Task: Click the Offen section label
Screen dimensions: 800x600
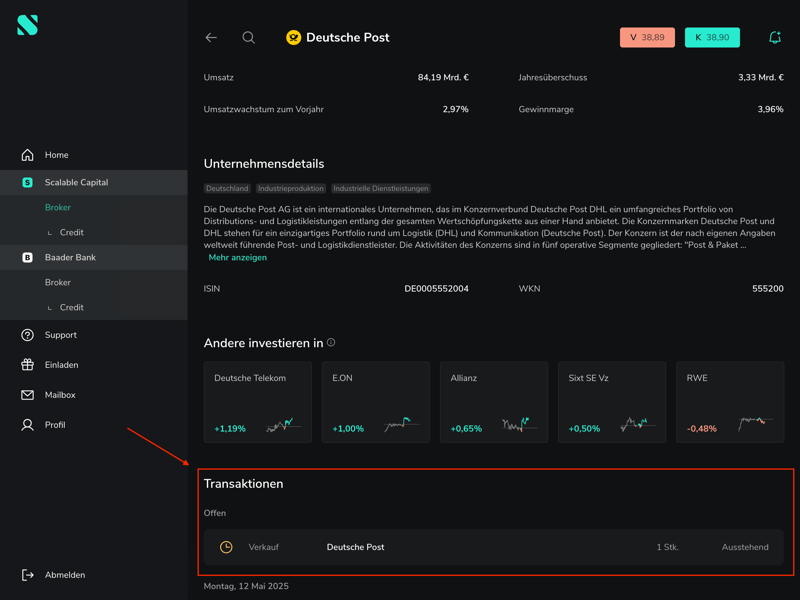Action: tap(215, 513)
